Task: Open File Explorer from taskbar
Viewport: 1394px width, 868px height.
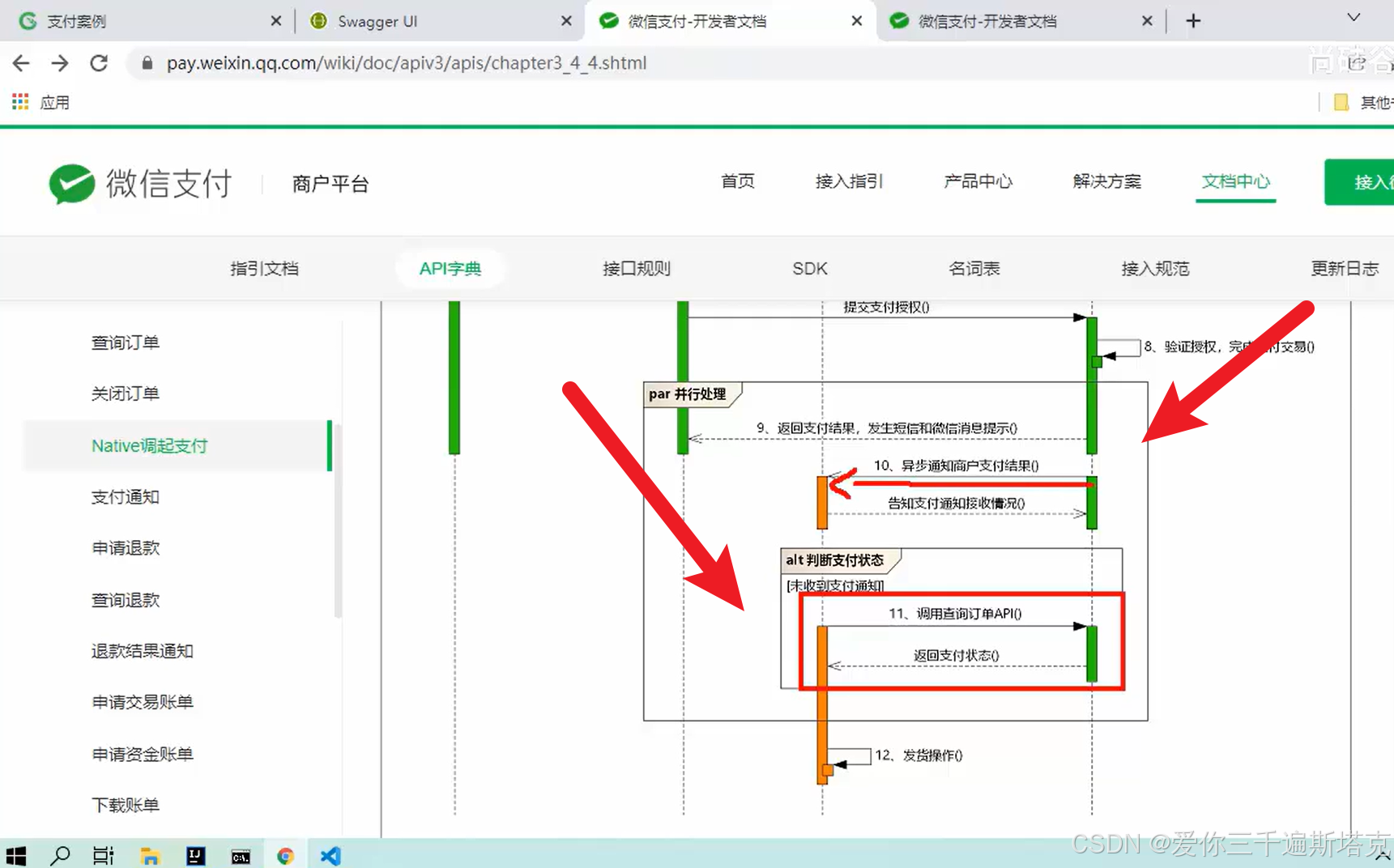Action: pos(150,855)
